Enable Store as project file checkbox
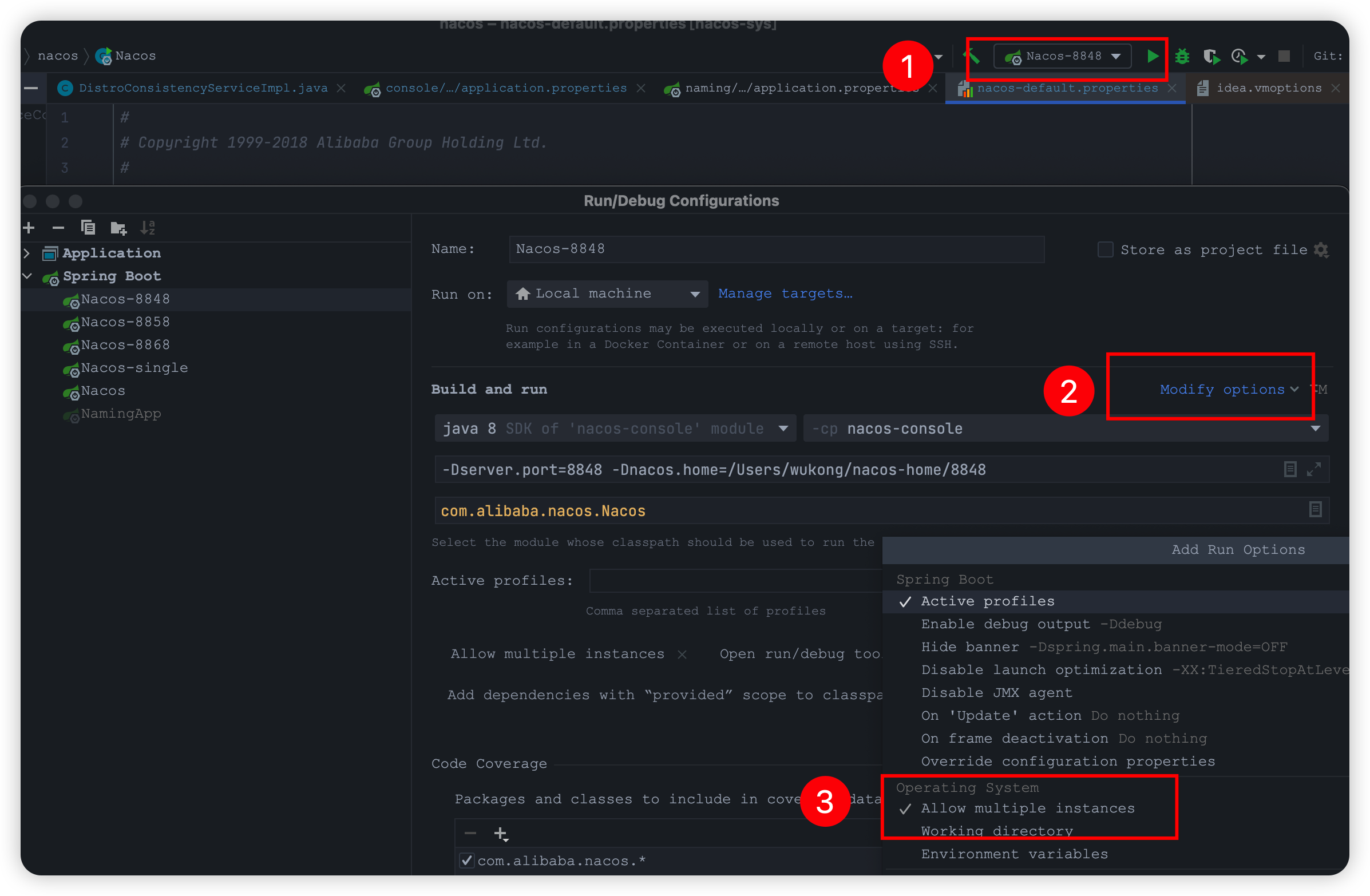 [1104, 250]
